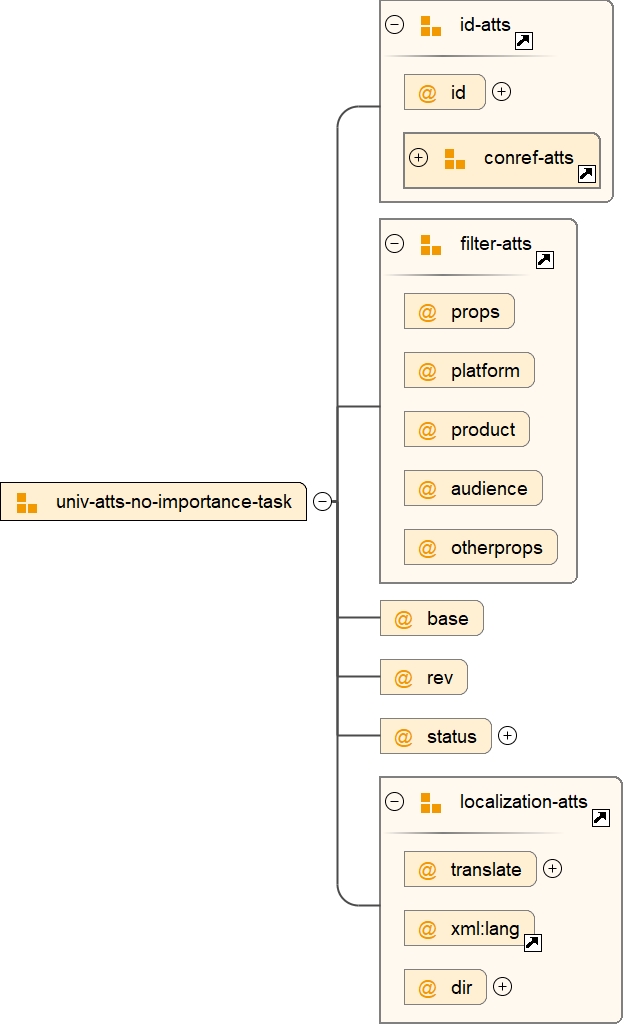Click the @ icon of audience attribute
The image size is (624, 1025).
point(427,489)
